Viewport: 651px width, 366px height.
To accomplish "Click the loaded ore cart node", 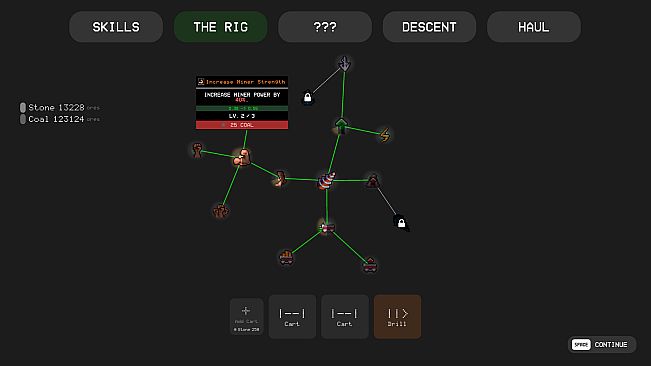I will pyautogui.click(x=286, y=257).
